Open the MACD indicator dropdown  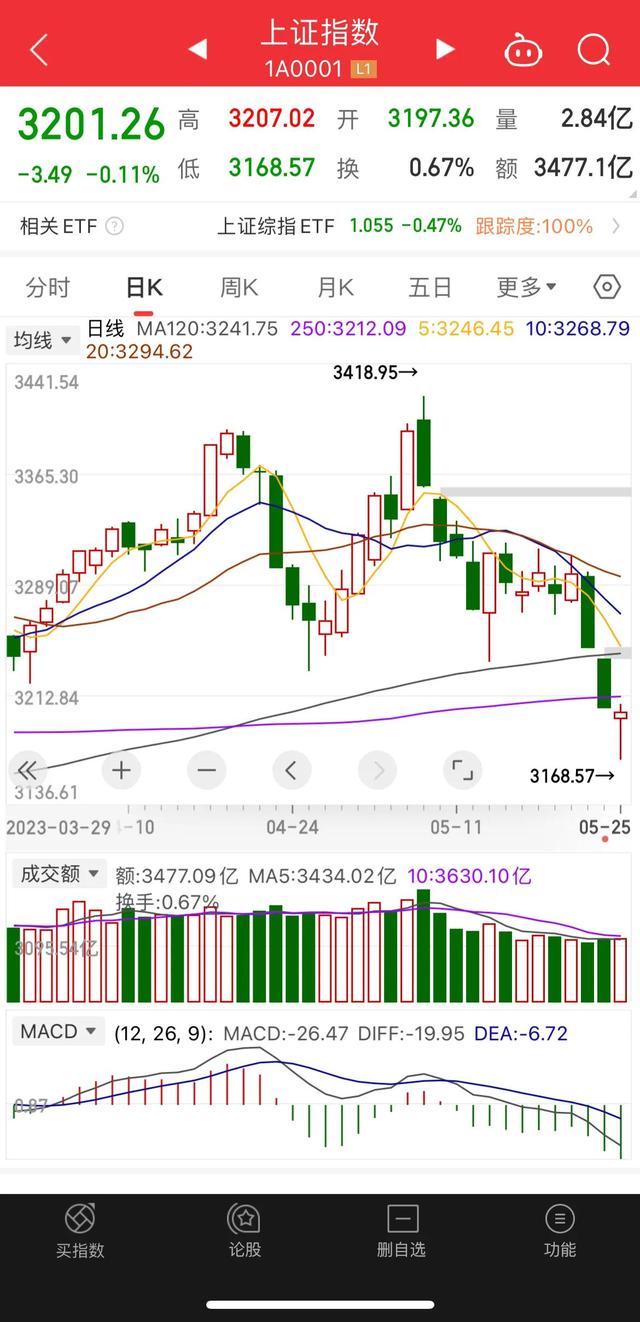click(x=59, y=1031)
